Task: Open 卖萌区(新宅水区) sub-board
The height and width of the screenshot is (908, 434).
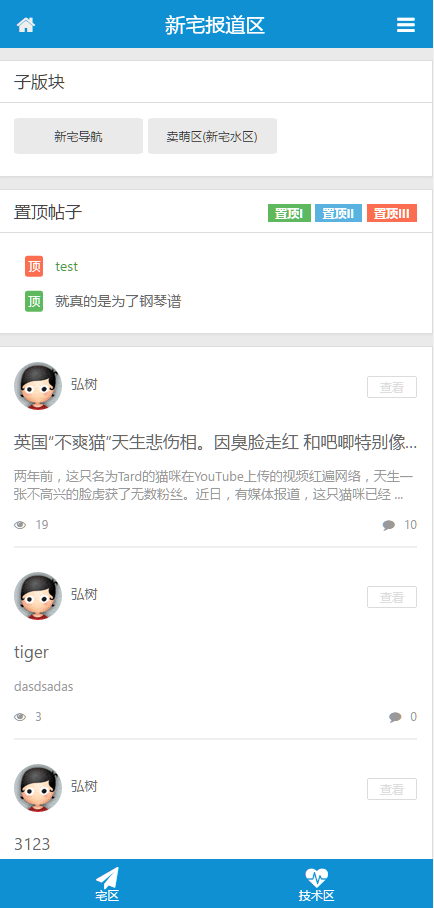Action: click(212, 136)
